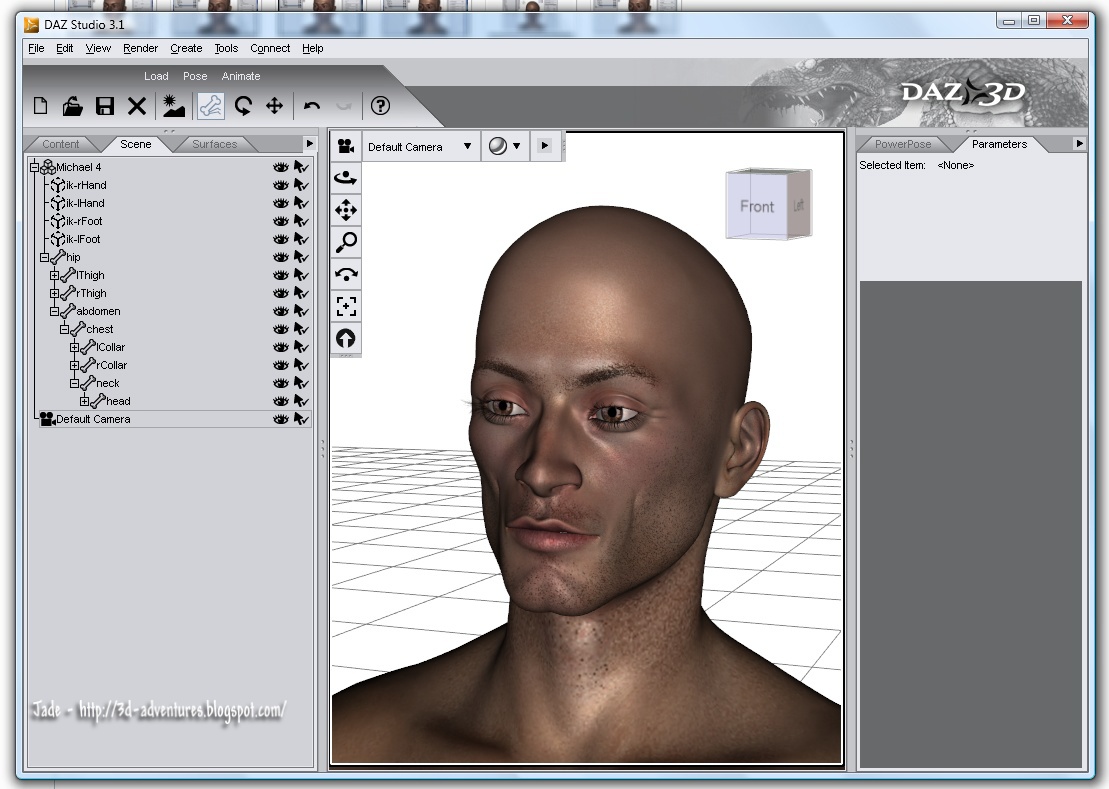The height and width of the screenshot is (789, 1109).
Task: Select ik-rFoot in the scene tree
Action: pos(84,221)
